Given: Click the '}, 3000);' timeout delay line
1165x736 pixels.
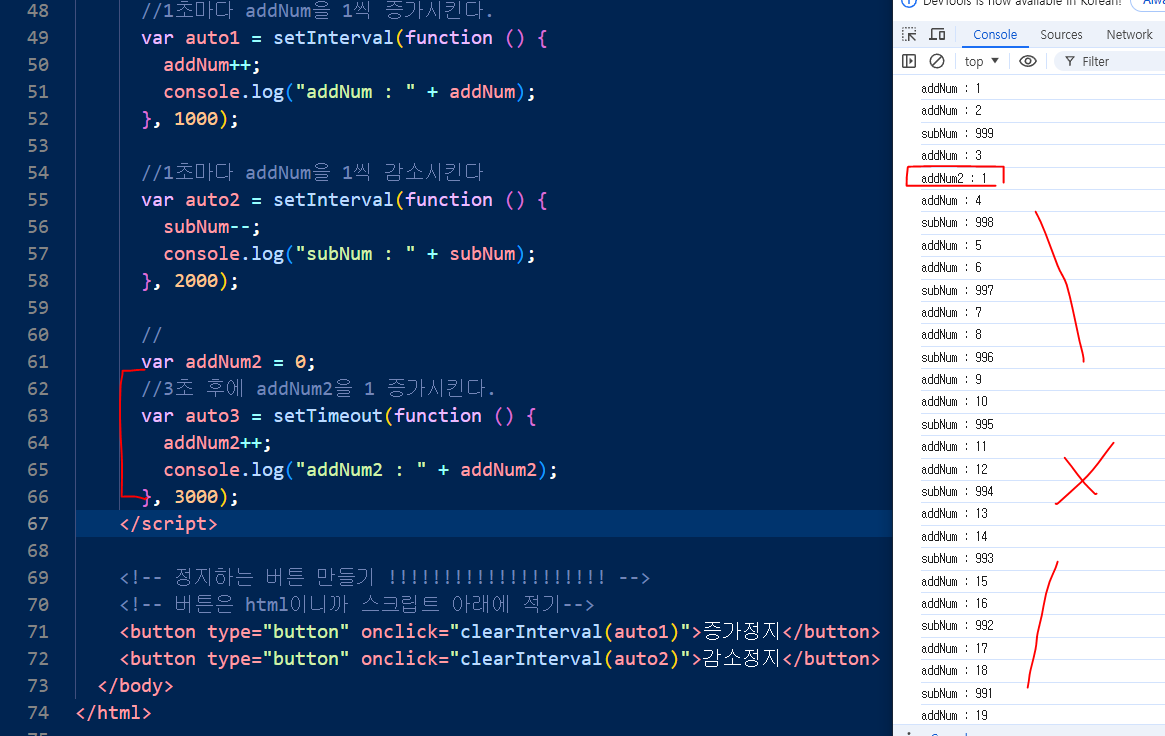Looking at the screenshot, I should [190, 497].
